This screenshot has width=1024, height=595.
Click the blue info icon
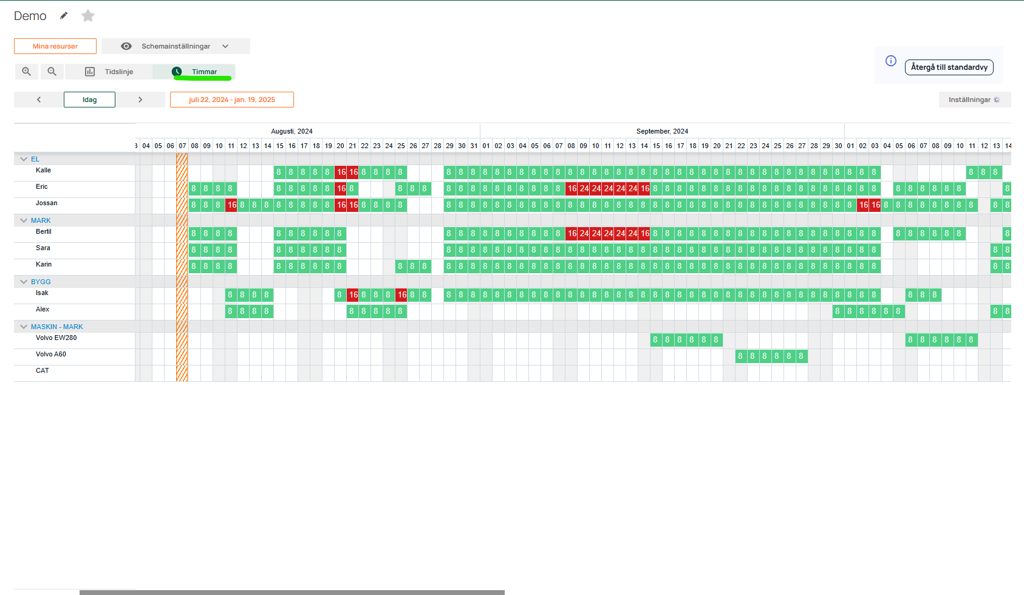point(891,61)
